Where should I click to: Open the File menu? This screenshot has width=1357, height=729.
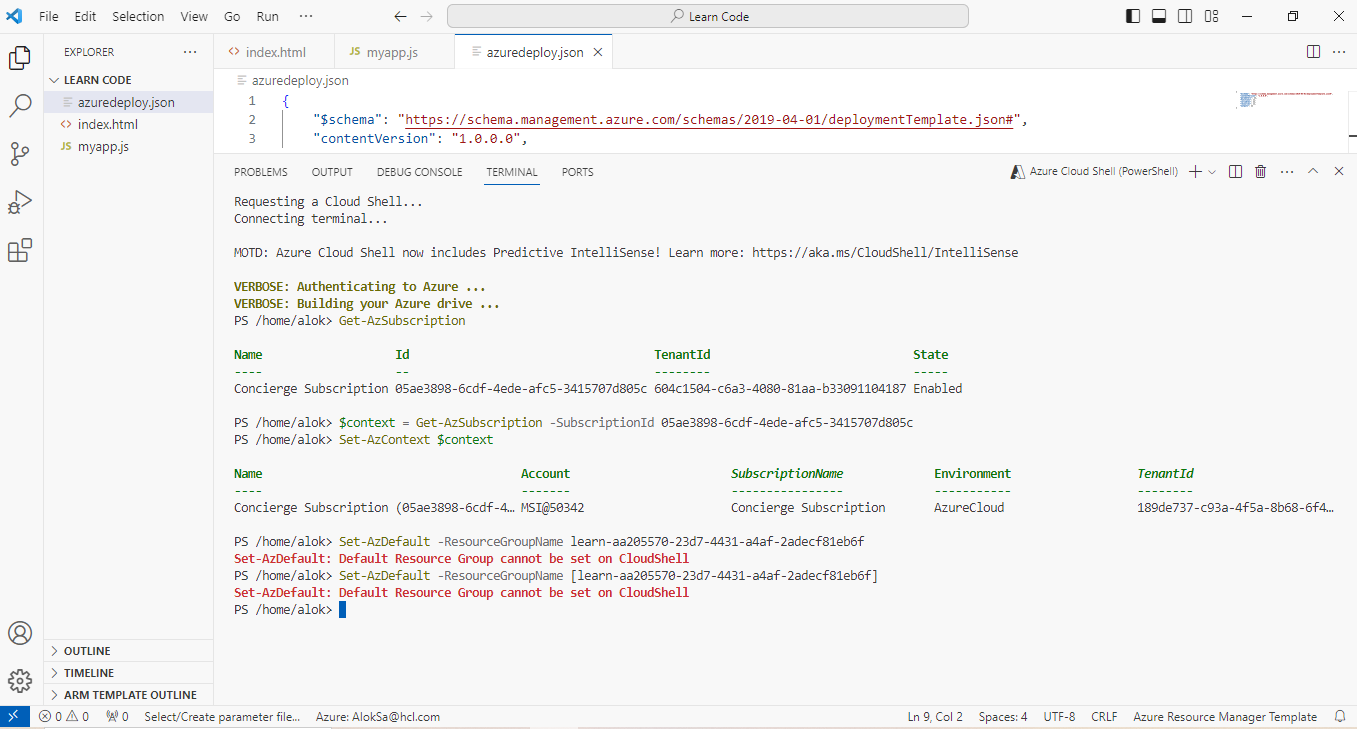click(x=48, y=16)
